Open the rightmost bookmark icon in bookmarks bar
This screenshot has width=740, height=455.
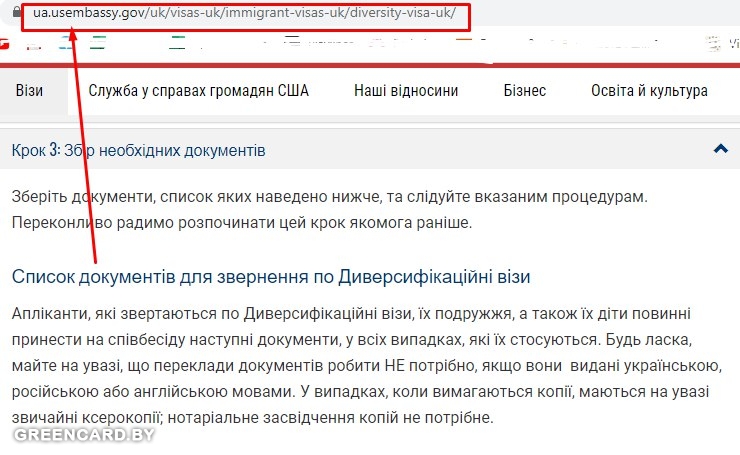(714, 42)
